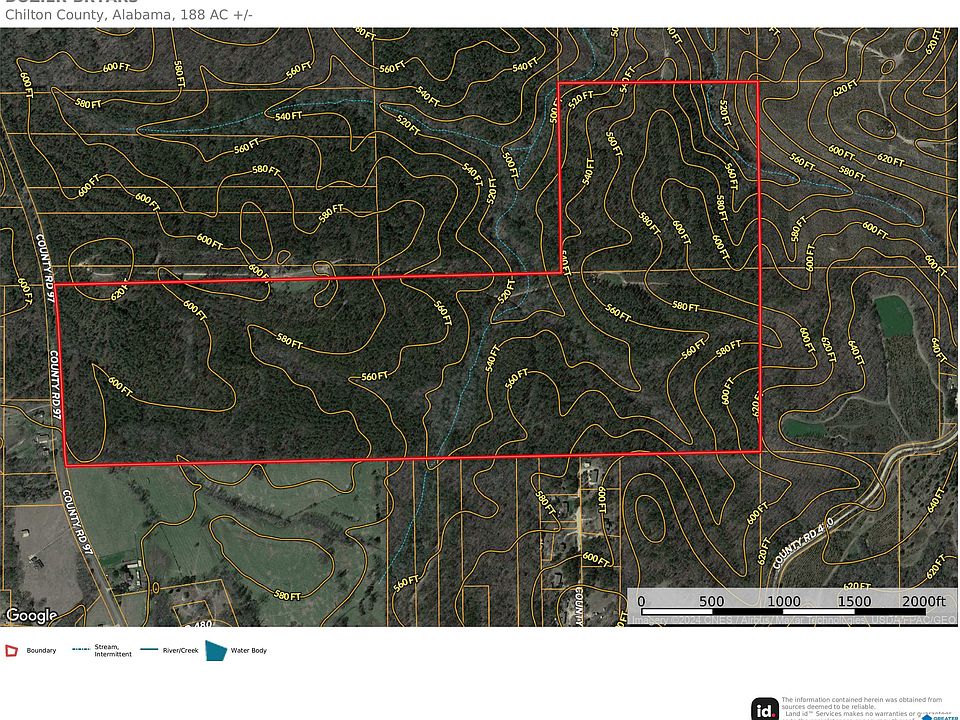
Task: Click the "2000ft" scale bar label
Action: (923, 601)
